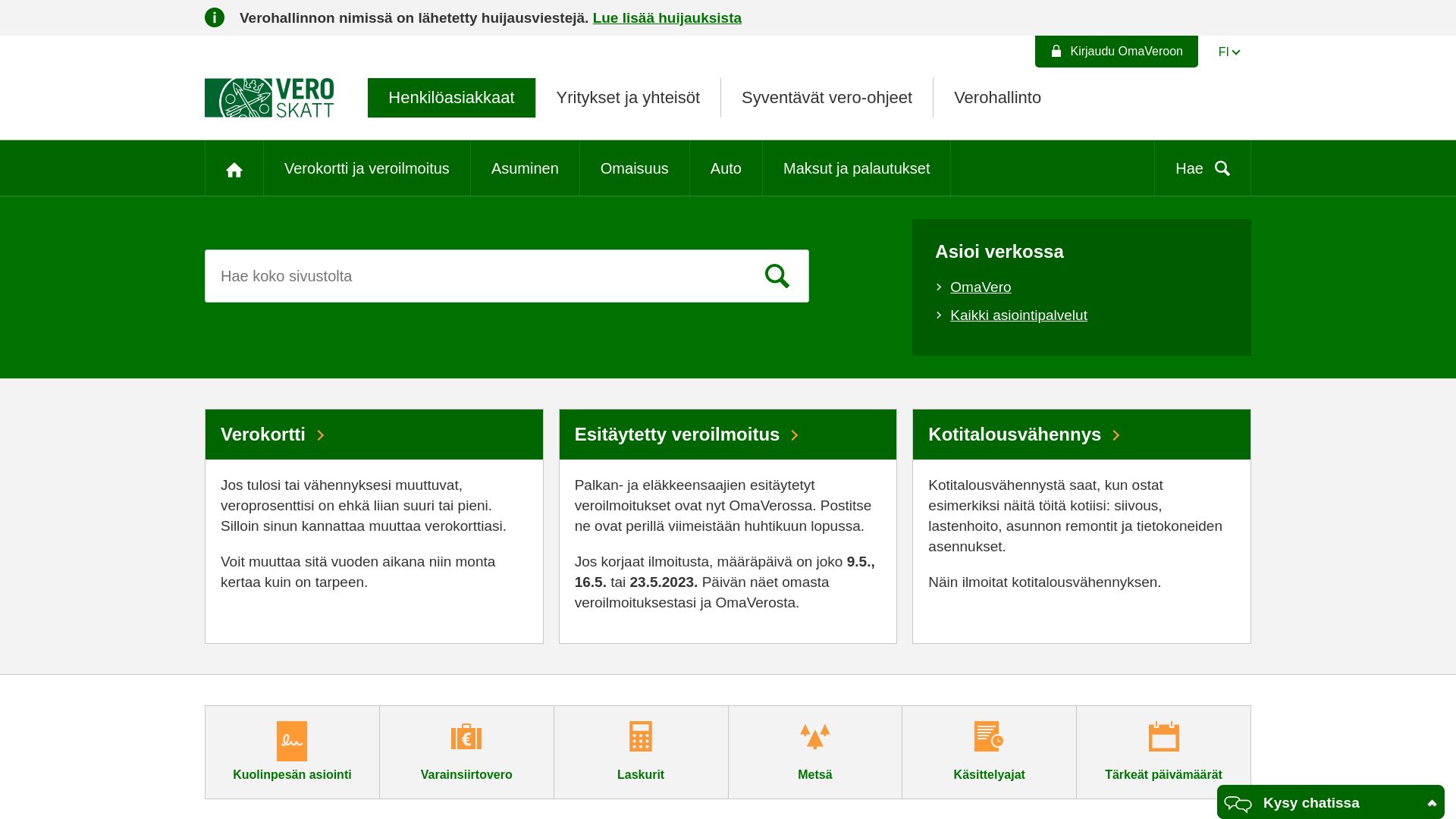
Task: Open the Kotitalousvähennys card heading
Action: pos(1015,435)
